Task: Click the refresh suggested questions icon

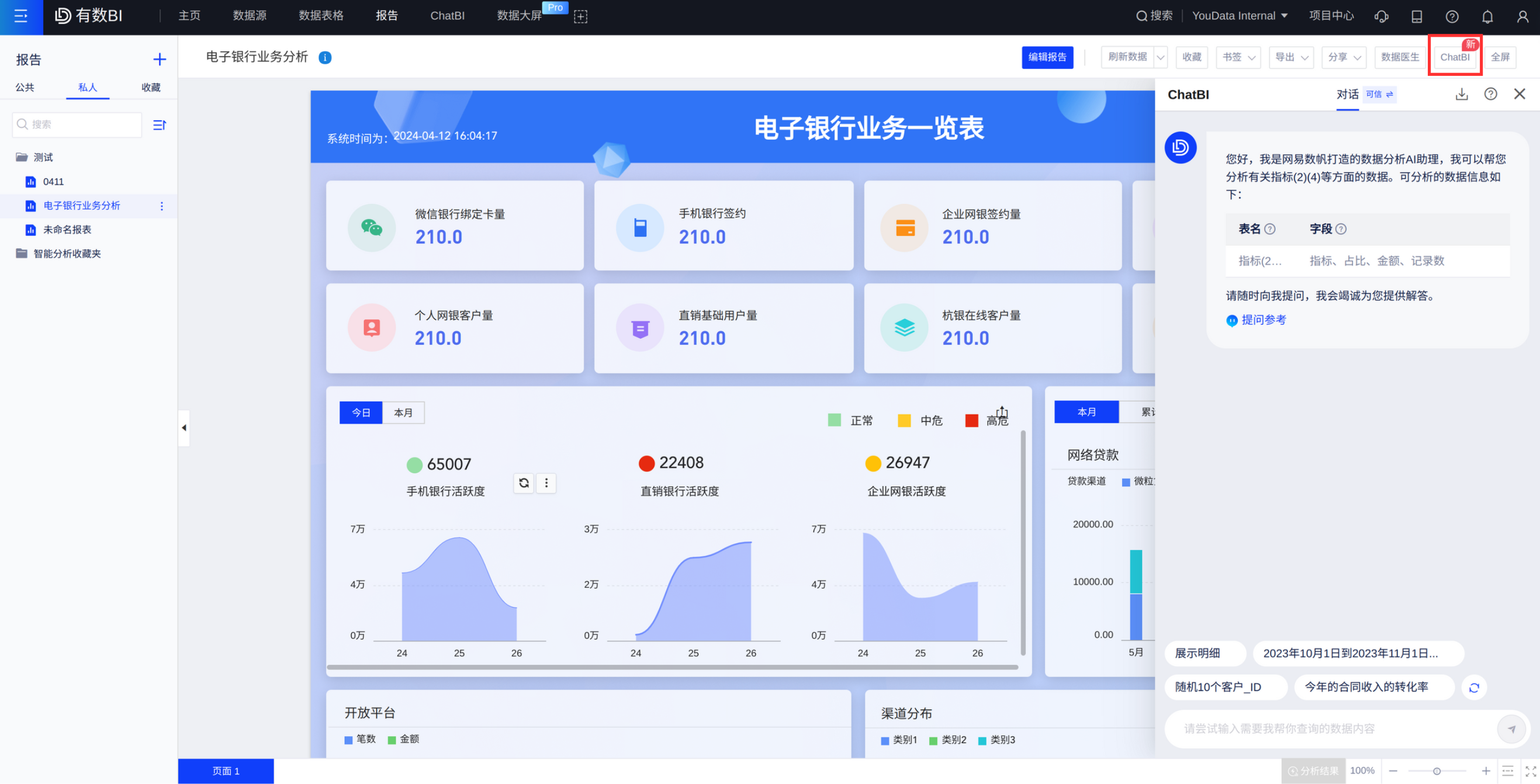Action: pyautogui.click(x=1473, y=687)
